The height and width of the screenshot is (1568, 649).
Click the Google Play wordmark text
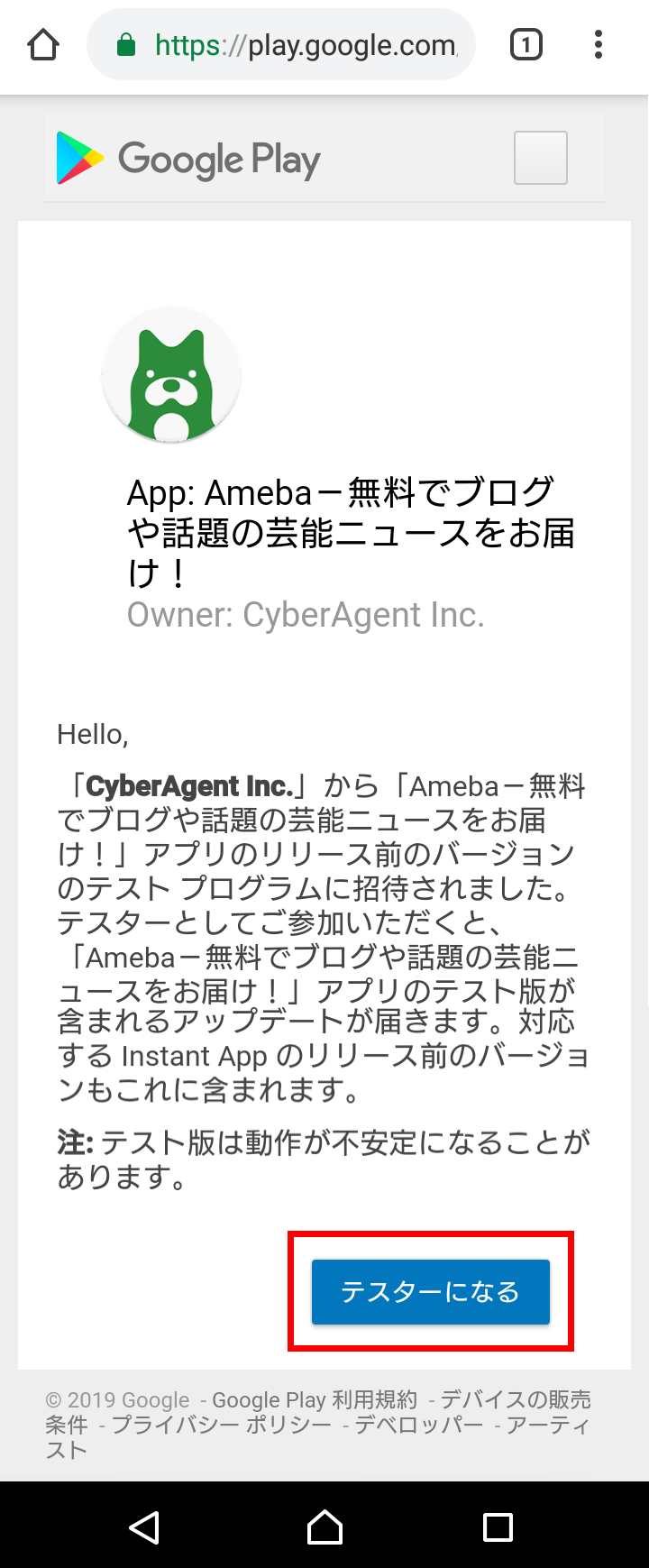219,160
